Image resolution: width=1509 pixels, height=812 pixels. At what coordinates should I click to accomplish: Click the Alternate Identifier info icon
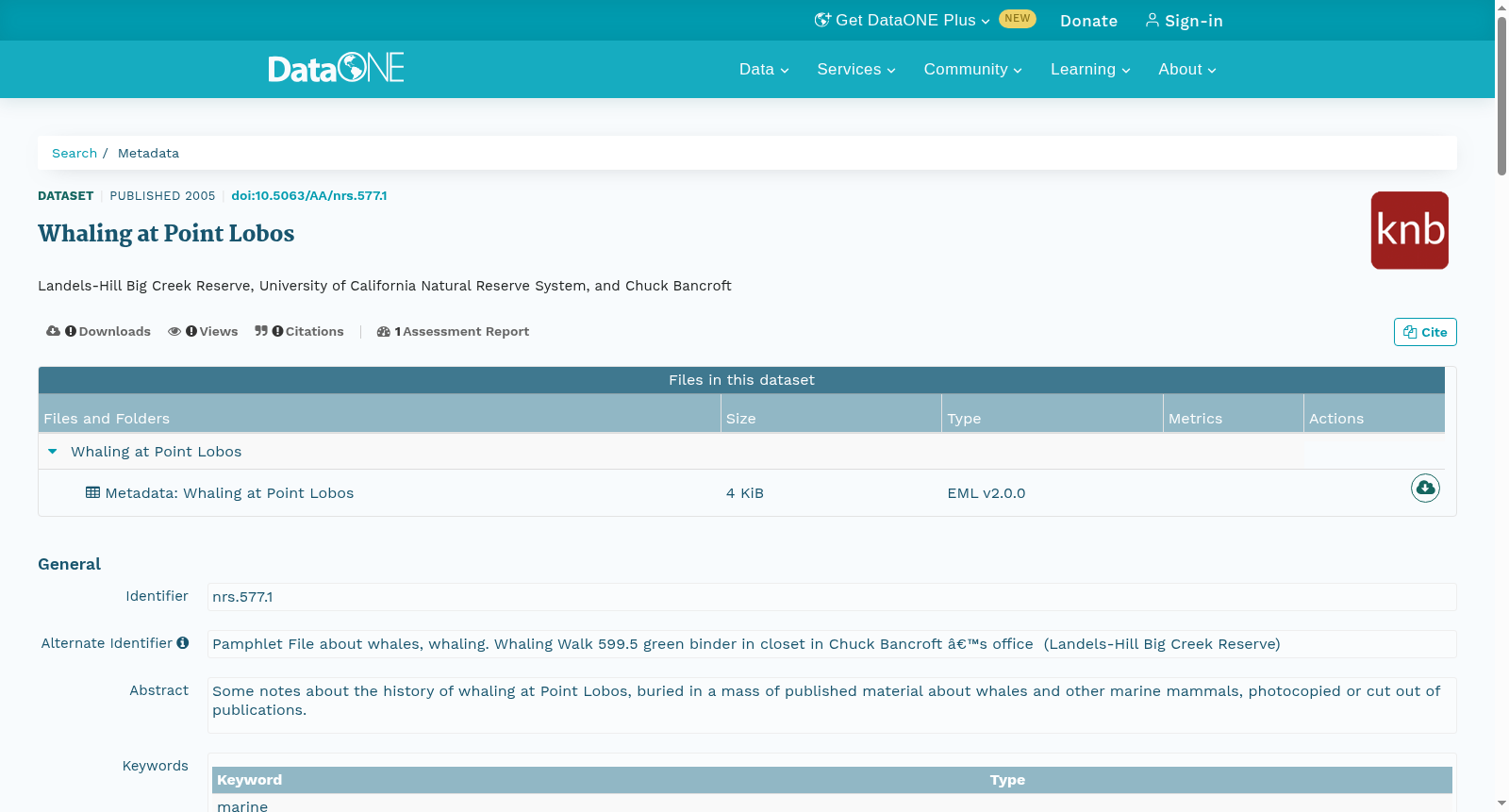(x=183, y=642)
